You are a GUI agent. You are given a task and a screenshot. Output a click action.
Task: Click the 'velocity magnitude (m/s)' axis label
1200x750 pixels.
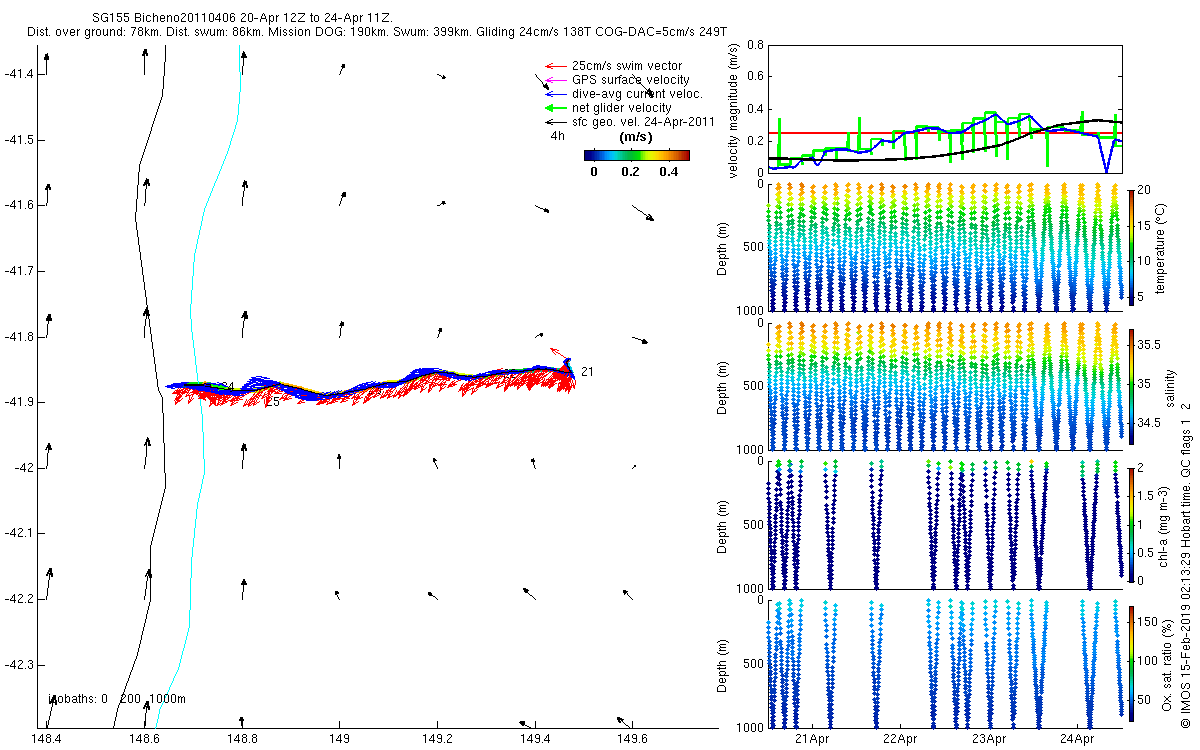[734, 111]
